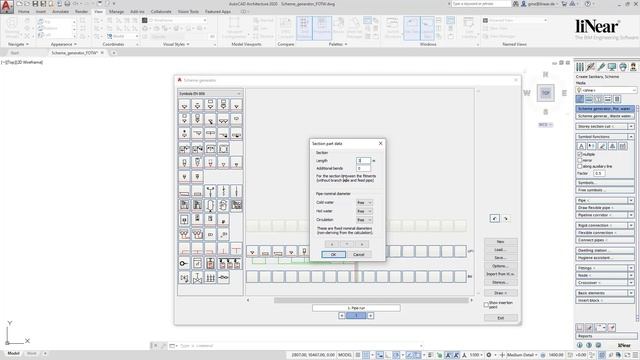Select the Model layout tab
The height and width of the screenshot is (360, 640).
(x=13, y=353)
